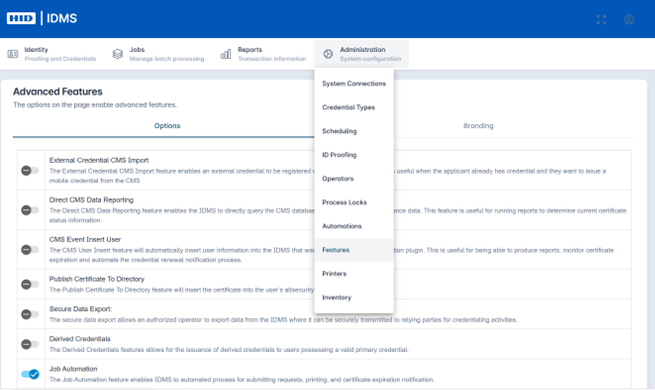Click External Credential CMS Import title

click(x=99, y=160)
